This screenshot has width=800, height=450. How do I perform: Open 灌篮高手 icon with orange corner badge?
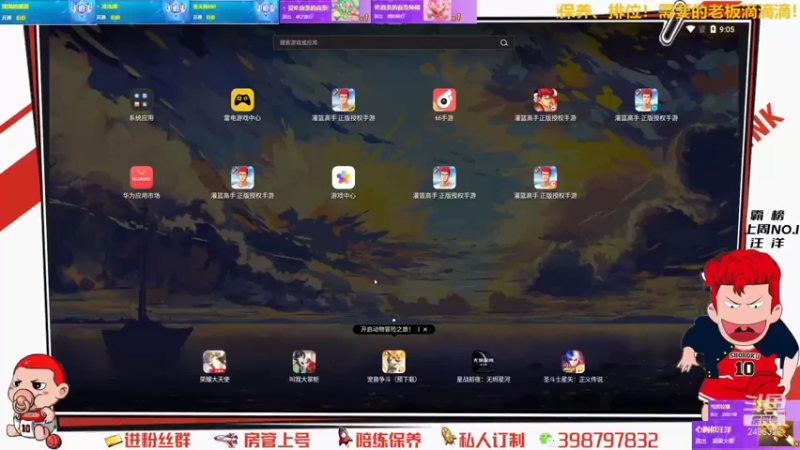tap(545, 178)
